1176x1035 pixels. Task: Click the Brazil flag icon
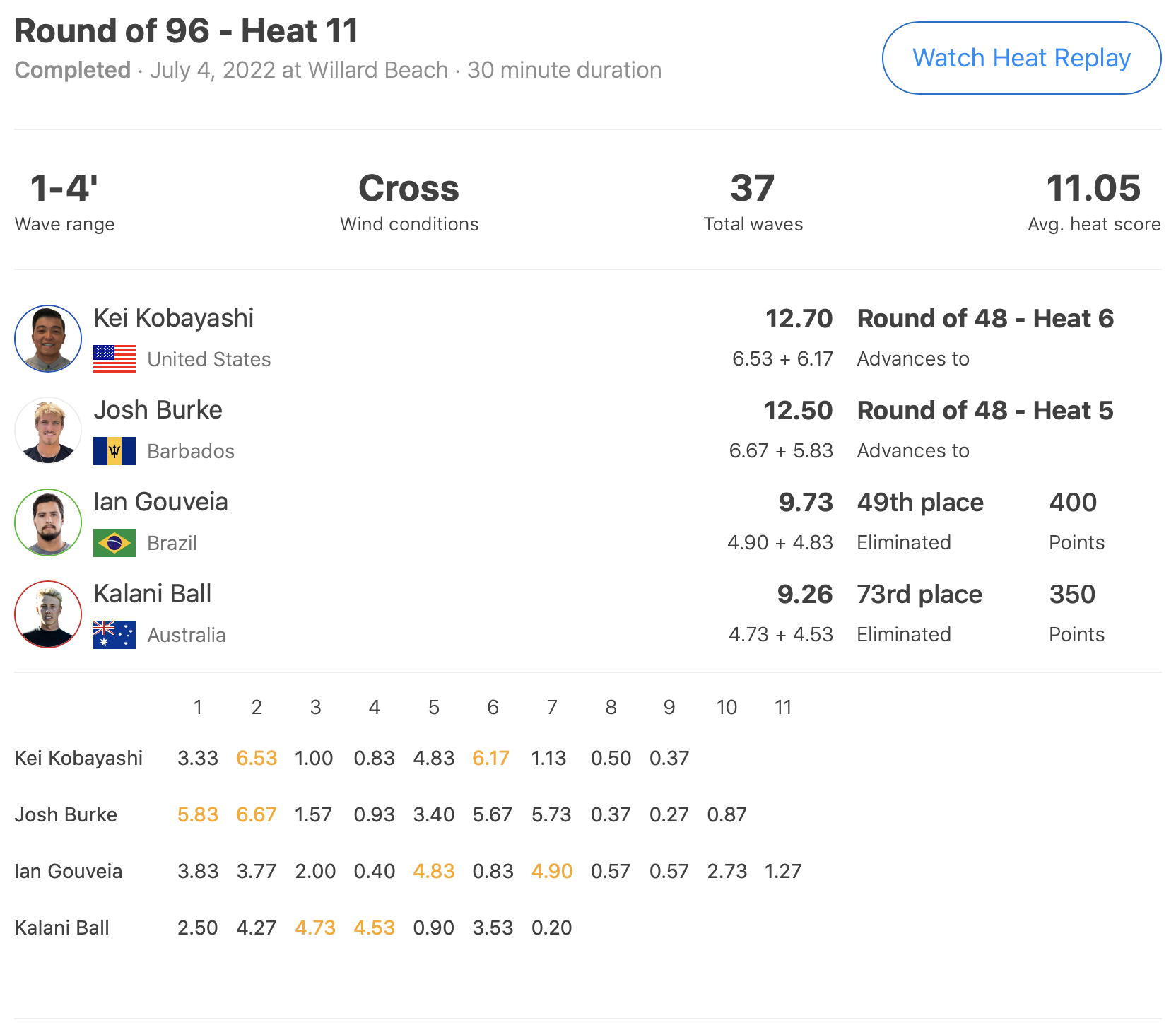[114, 543]
